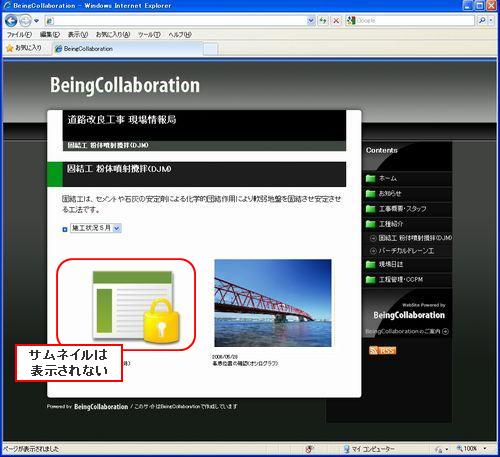The height and width of the screenshot is (457, 500).
Task: Click the 現場日誌 folder icon
Action: (x=371, y=265)
